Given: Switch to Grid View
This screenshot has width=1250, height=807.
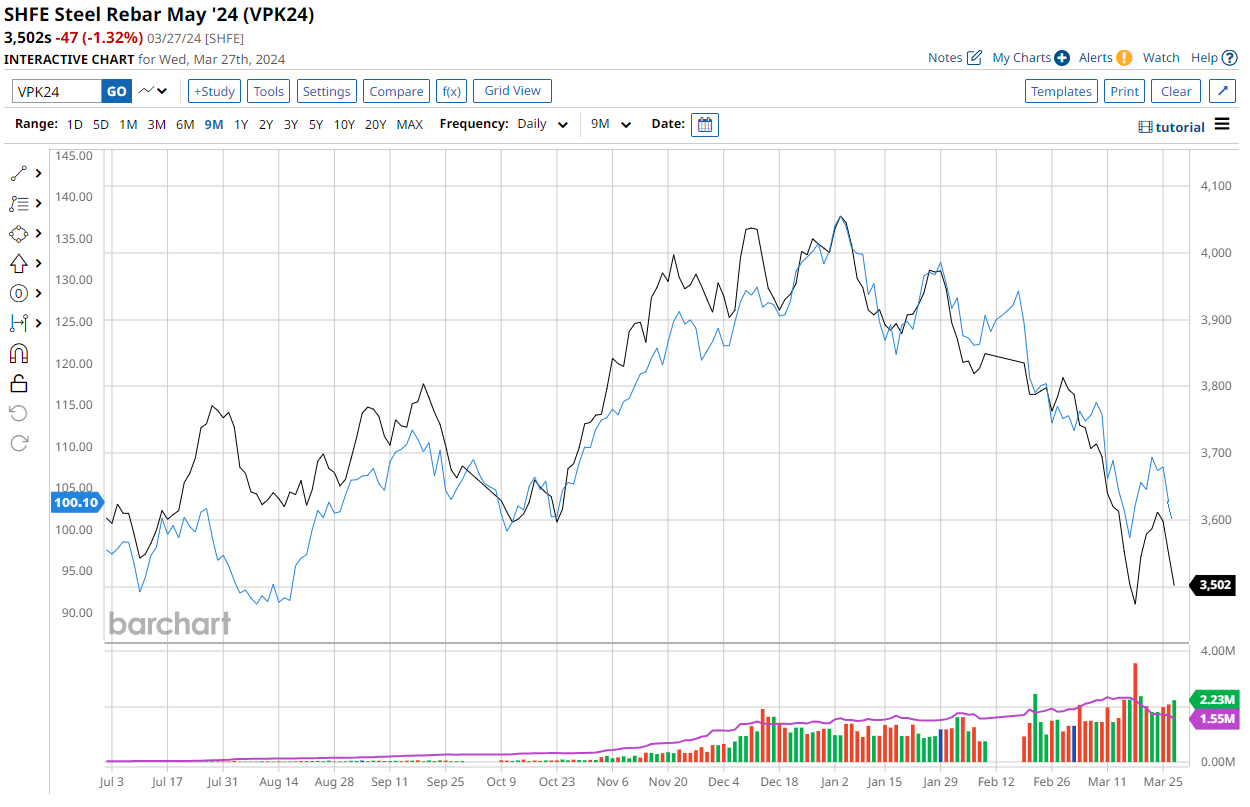Looking at the screenshot, I should (512, 91).
